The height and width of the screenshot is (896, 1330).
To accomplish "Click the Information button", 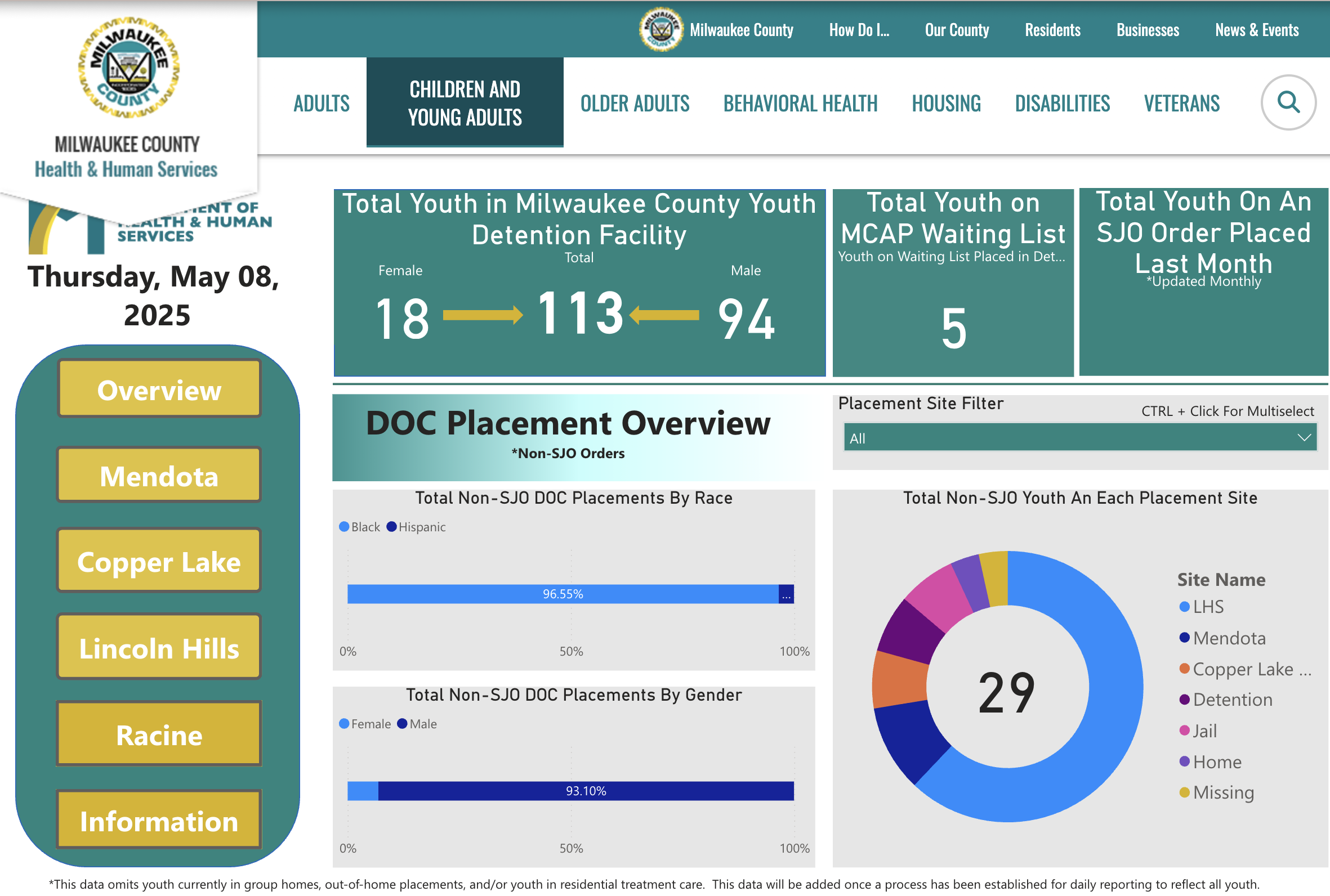I will tap(159, 820).
